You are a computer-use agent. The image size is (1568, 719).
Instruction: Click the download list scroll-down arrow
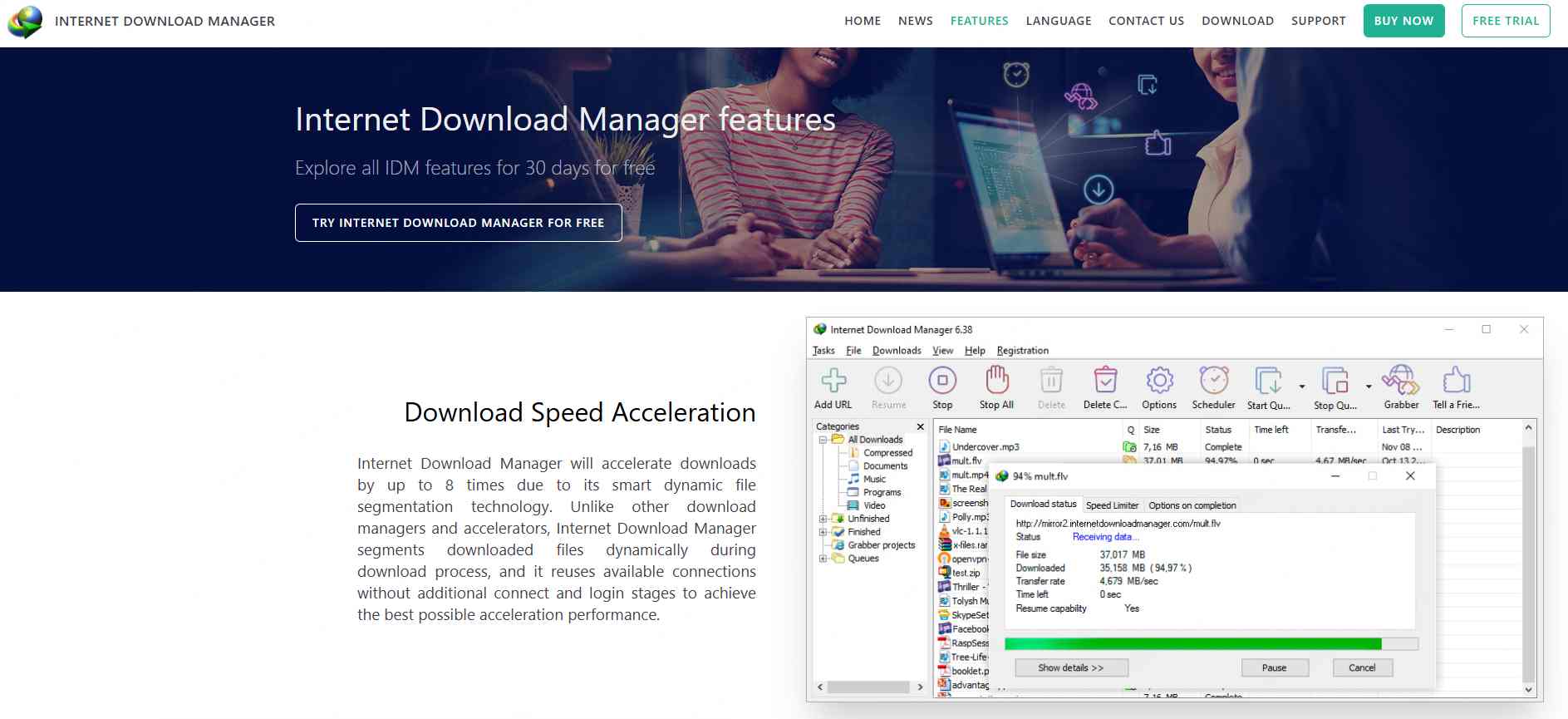click(1528, 690)
